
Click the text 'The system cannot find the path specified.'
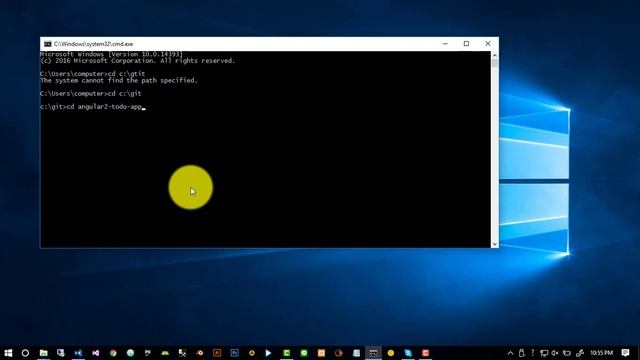tap(119, 81)
